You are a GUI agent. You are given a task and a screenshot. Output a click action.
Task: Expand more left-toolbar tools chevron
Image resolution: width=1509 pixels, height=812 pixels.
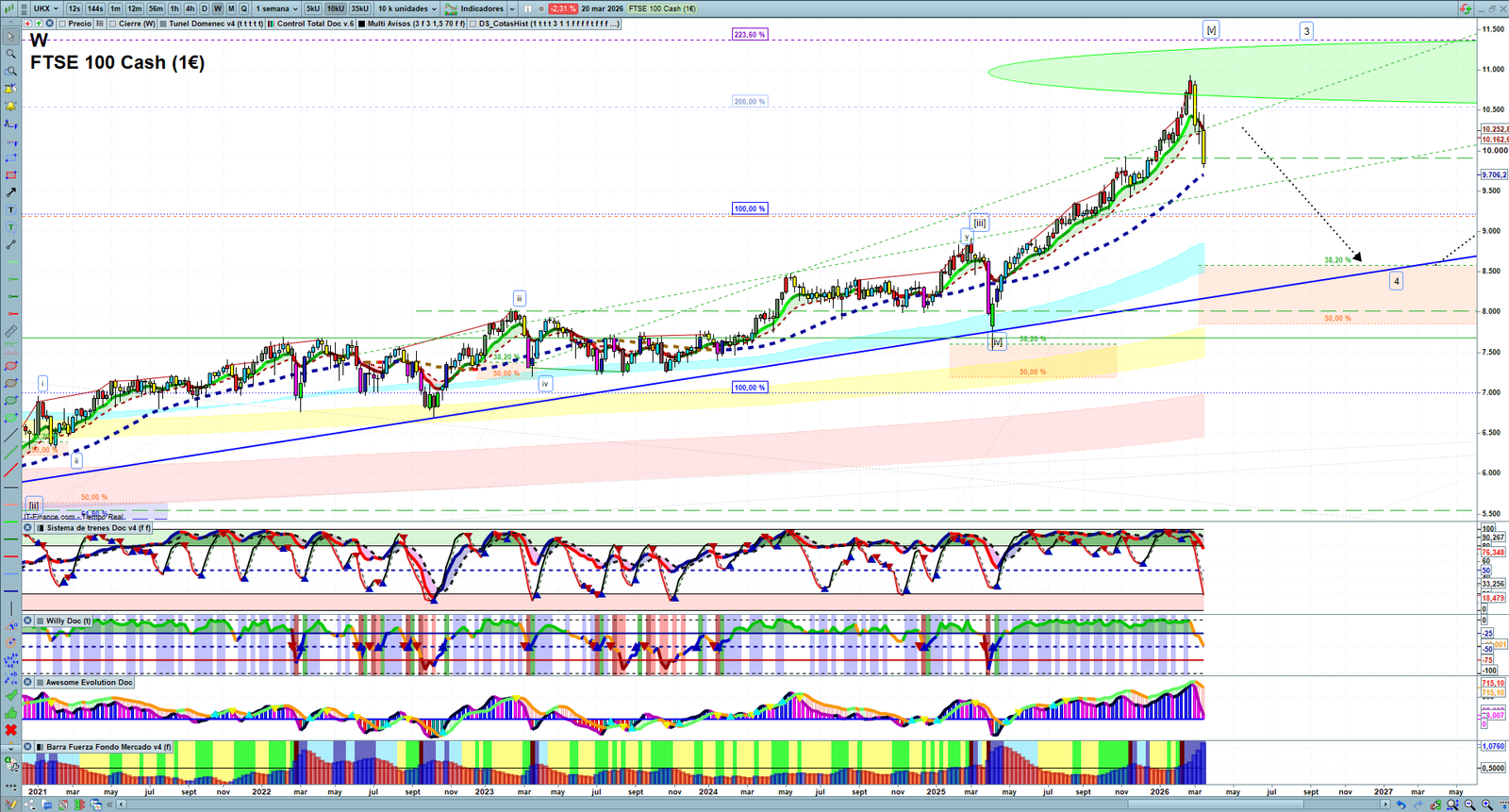point(11,748)
